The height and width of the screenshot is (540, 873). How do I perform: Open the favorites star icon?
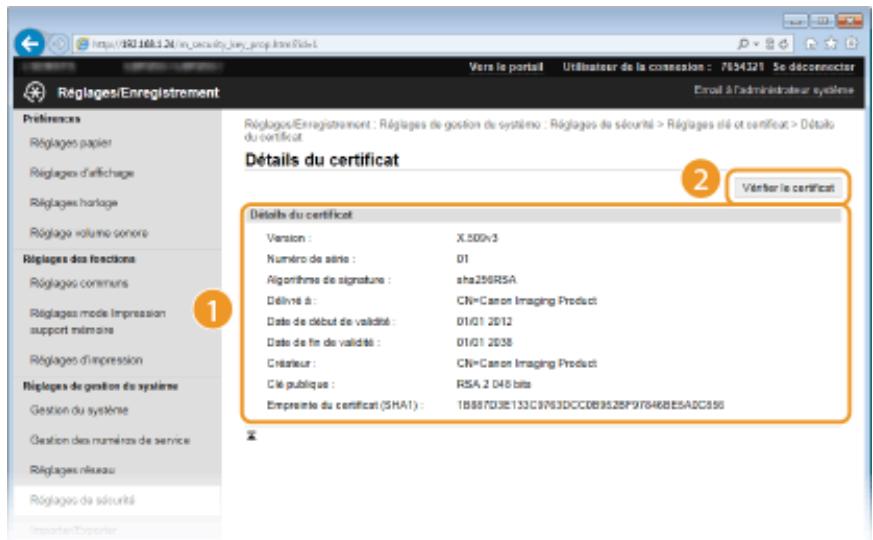point(831,44)
